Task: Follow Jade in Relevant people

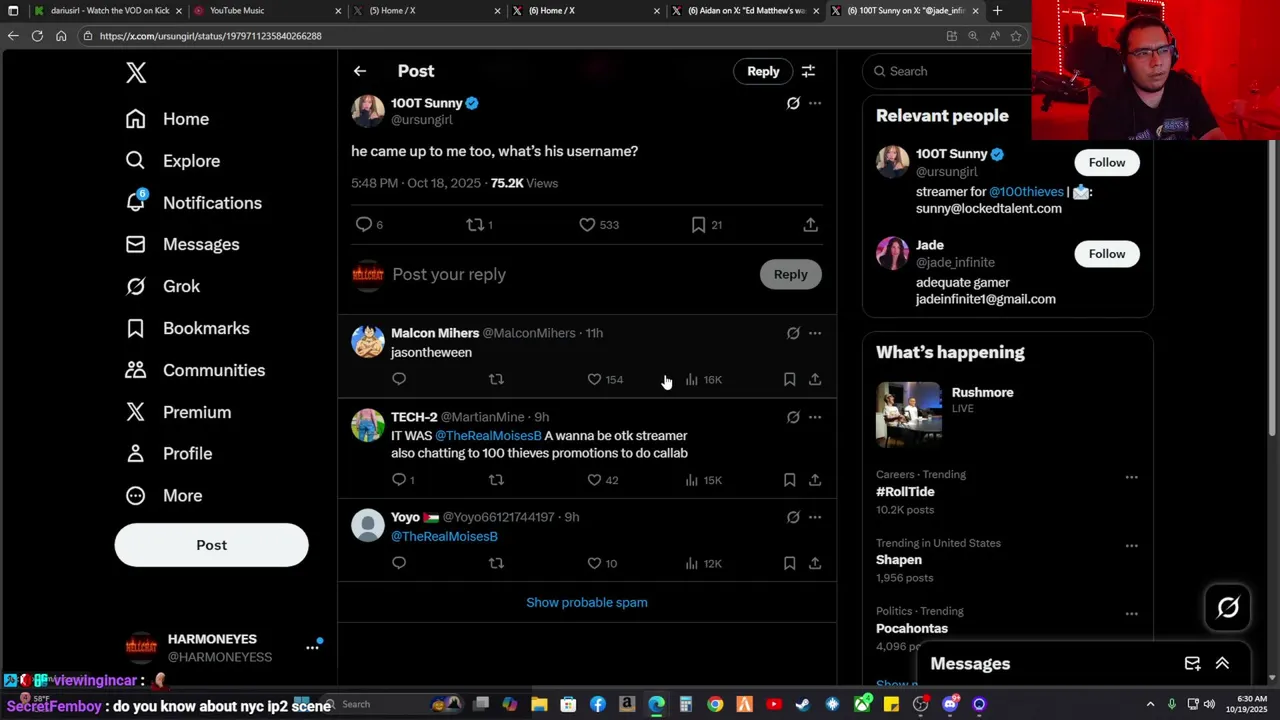Action: (1106, 254)
